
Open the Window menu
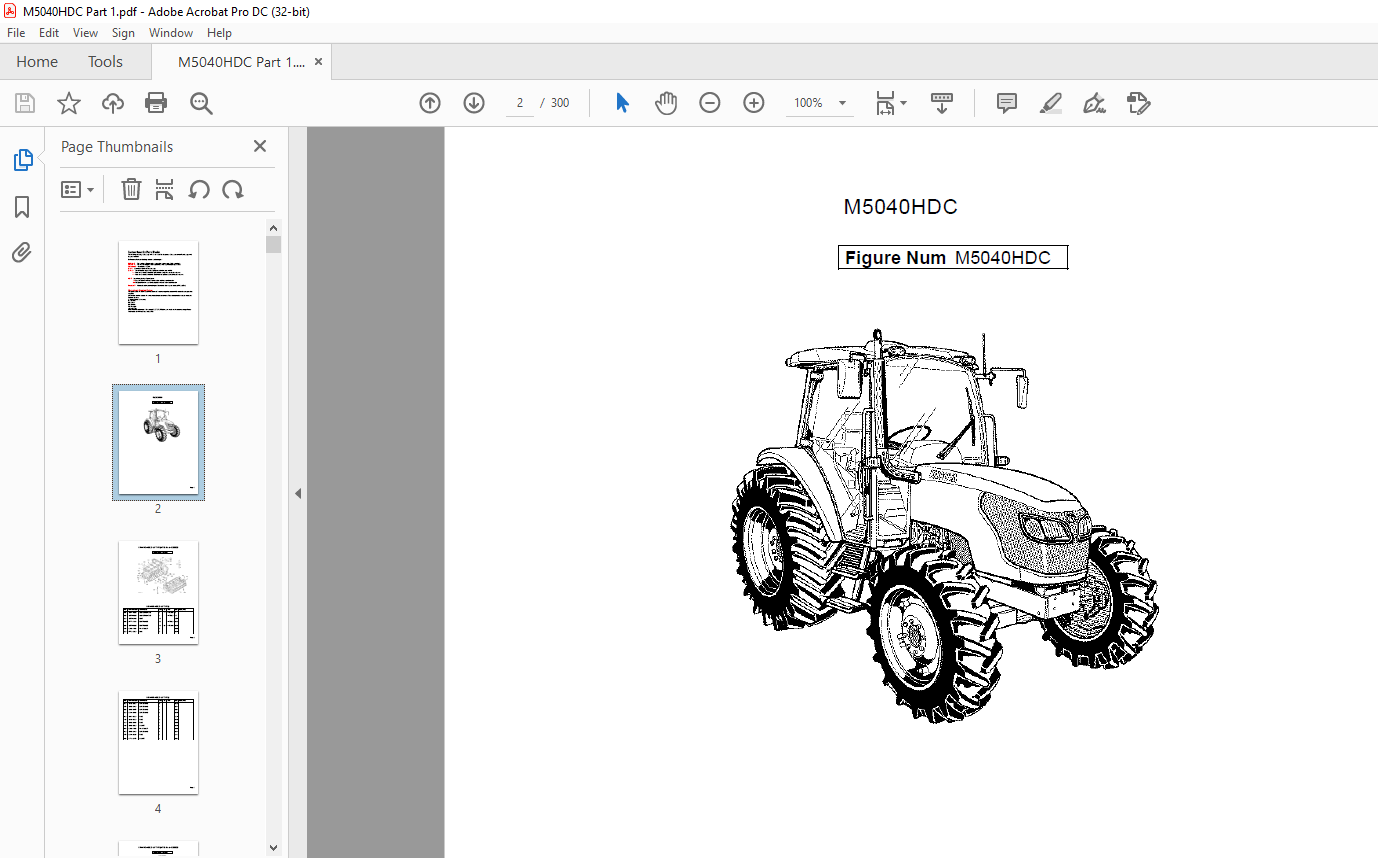click(171, 33)
